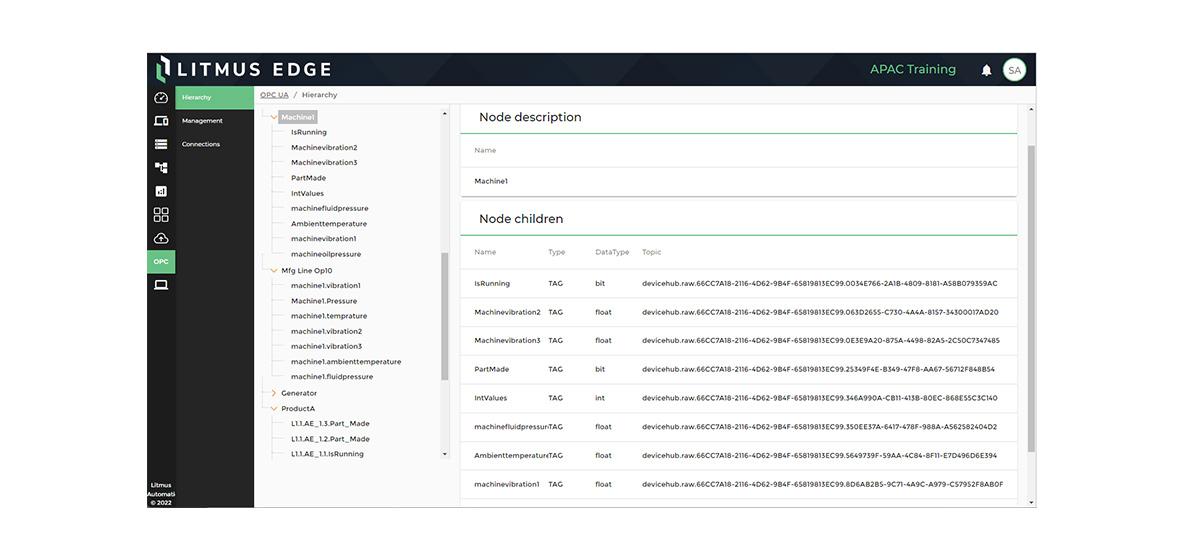Select machine1.fluidpressure in the tree

point(332,377)
